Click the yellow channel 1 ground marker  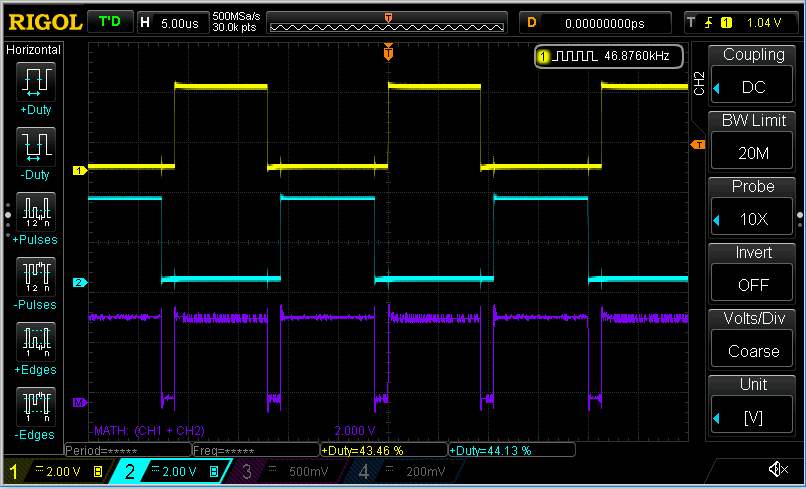[77, 171]
